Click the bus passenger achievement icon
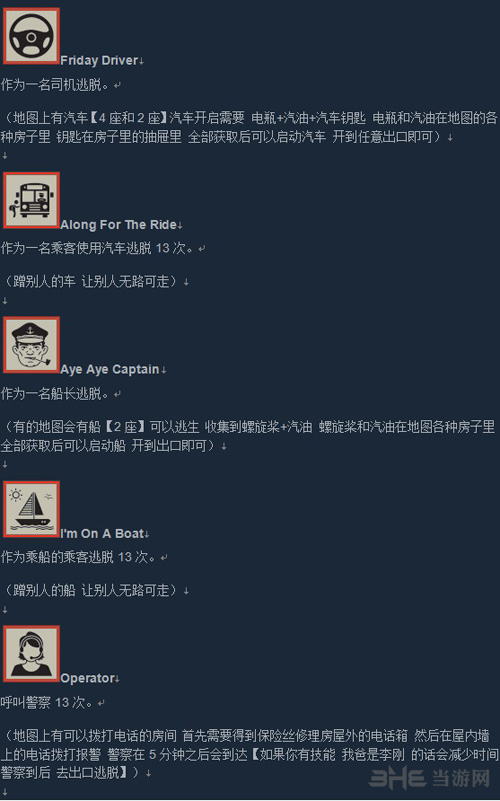Image resolution: width=500 pixels, height=801 pixels. point(32,200)
